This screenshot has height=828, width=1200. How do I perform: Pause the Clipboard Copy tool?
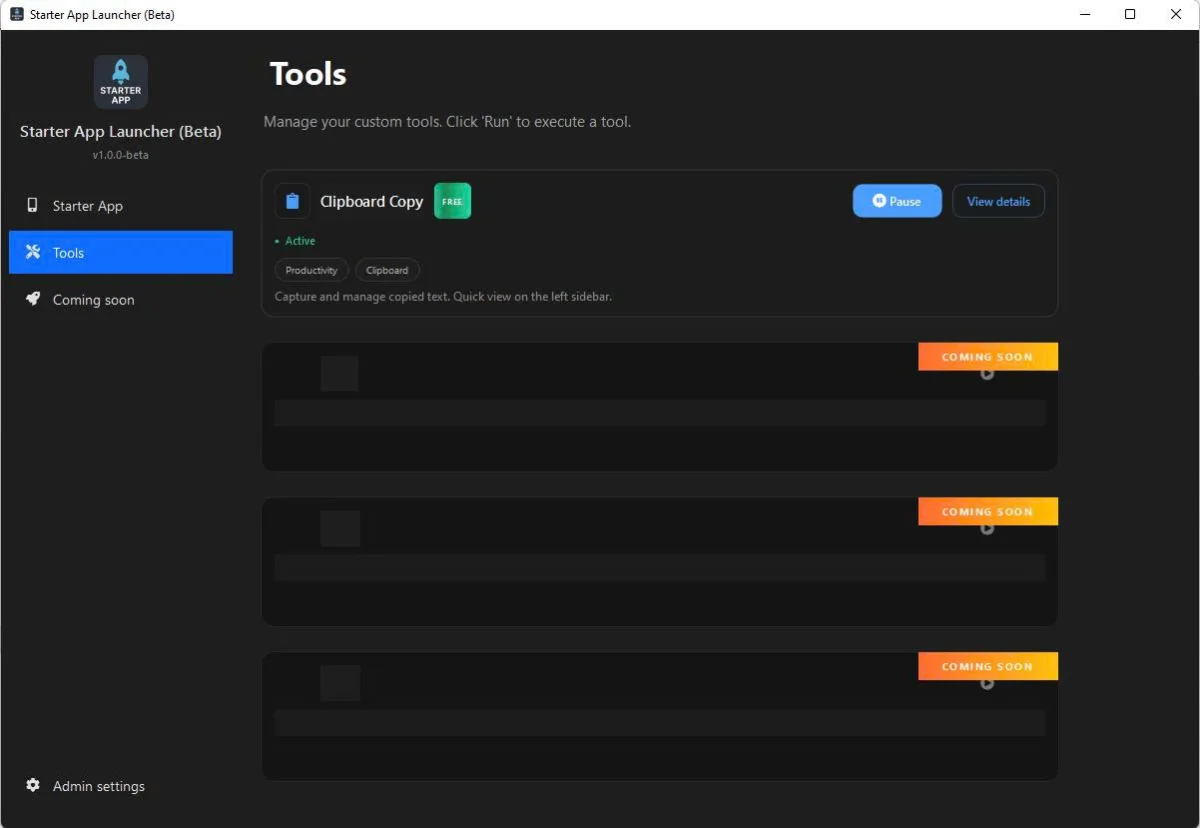click(x=896, y=200)
